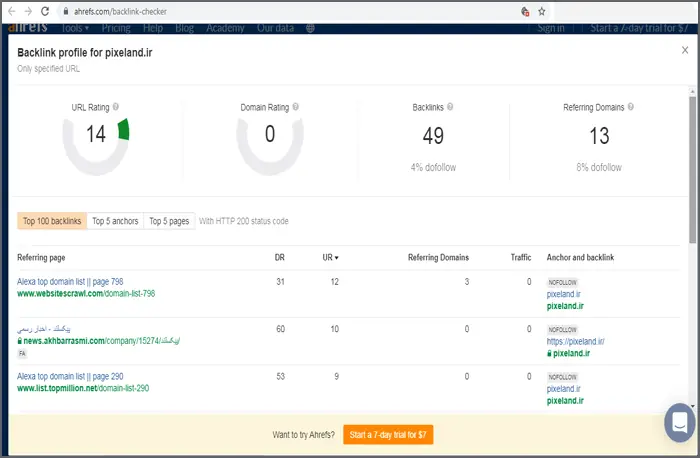
Task: Open Our data in the navigation
Action: [x=275, y=28]
